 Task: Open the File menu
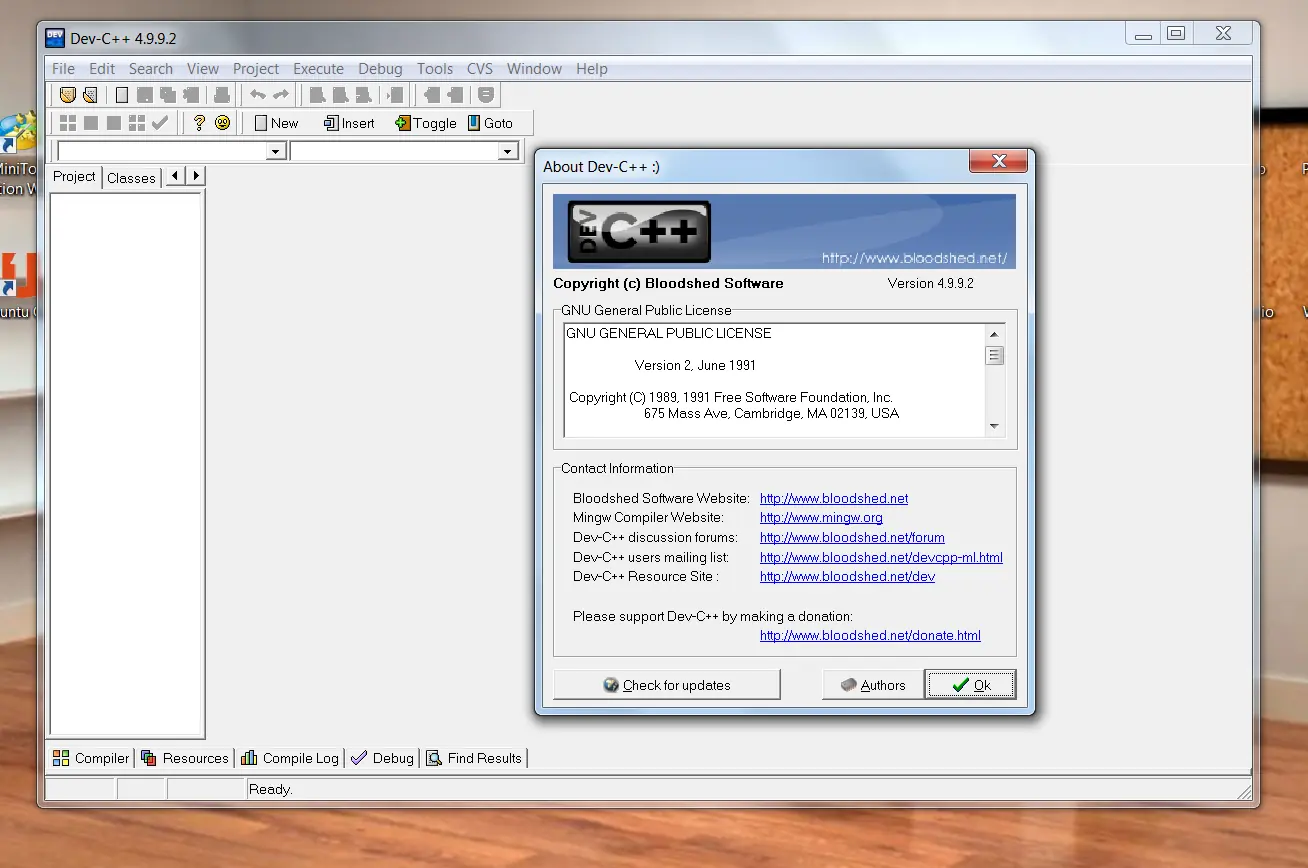(63, 69)
